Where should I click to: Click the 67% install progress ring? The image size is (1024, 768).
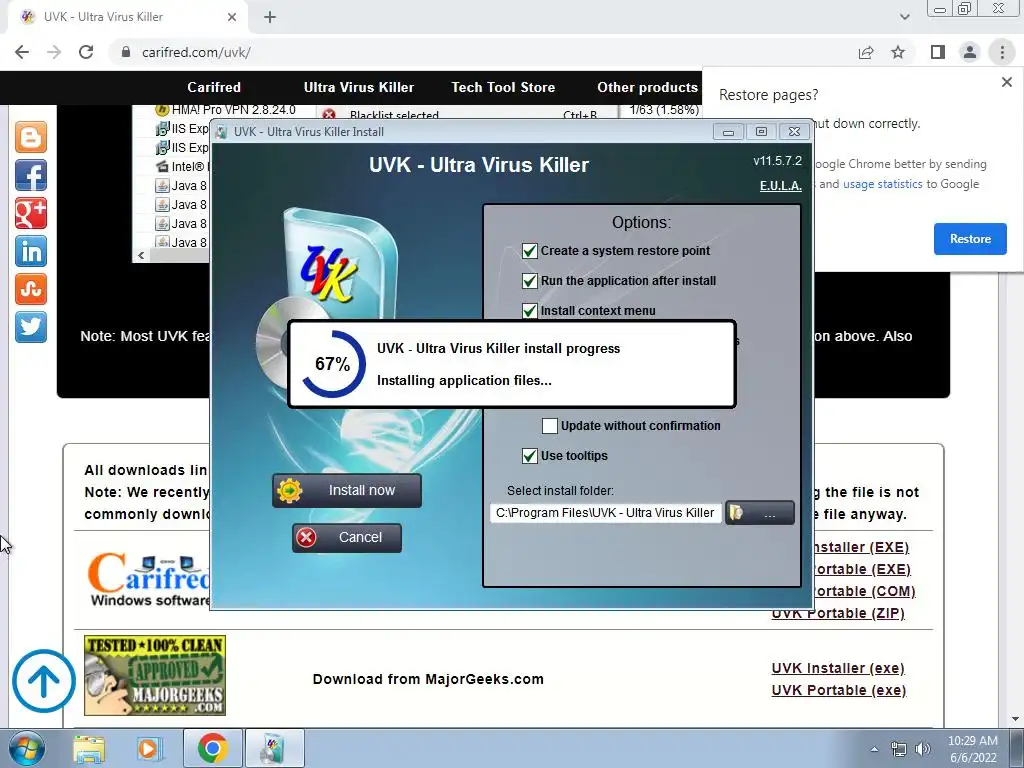[333, 364]
